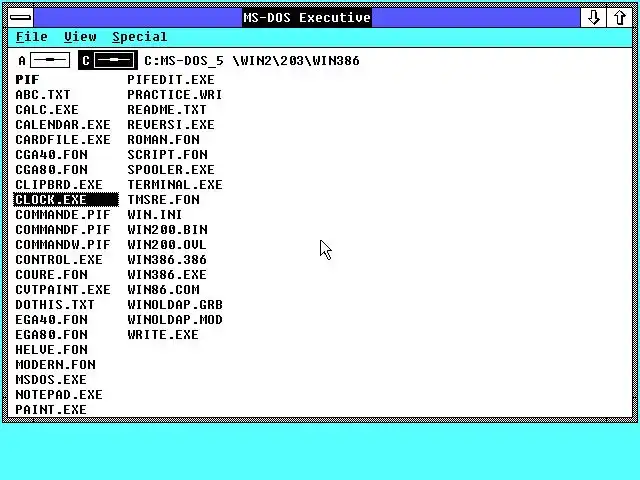Select COMMANDW.PIF
Viewport: 640px width, 480px height.
pyautogui.click(x=63, y=244)
